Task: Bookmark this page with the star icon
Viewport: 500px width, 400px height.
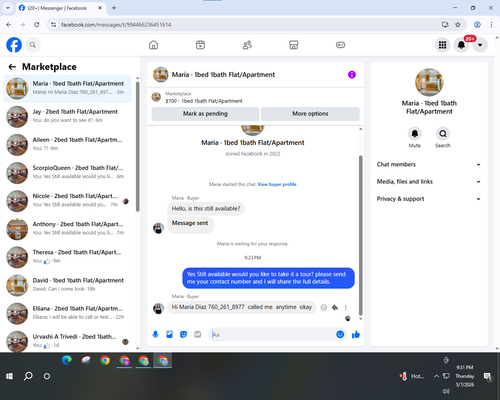Action: click(458, 25)
